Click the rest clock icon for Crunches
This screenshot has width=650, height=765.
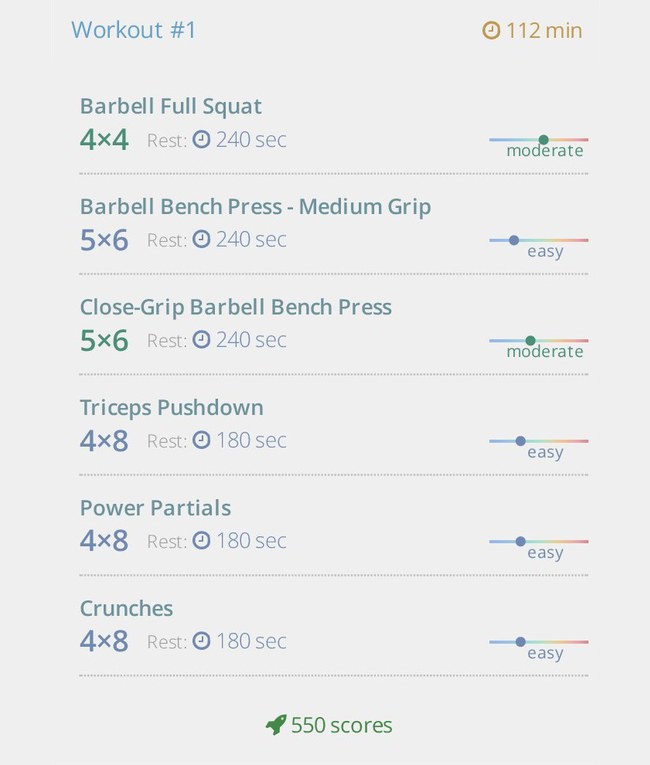click(201, 641)
